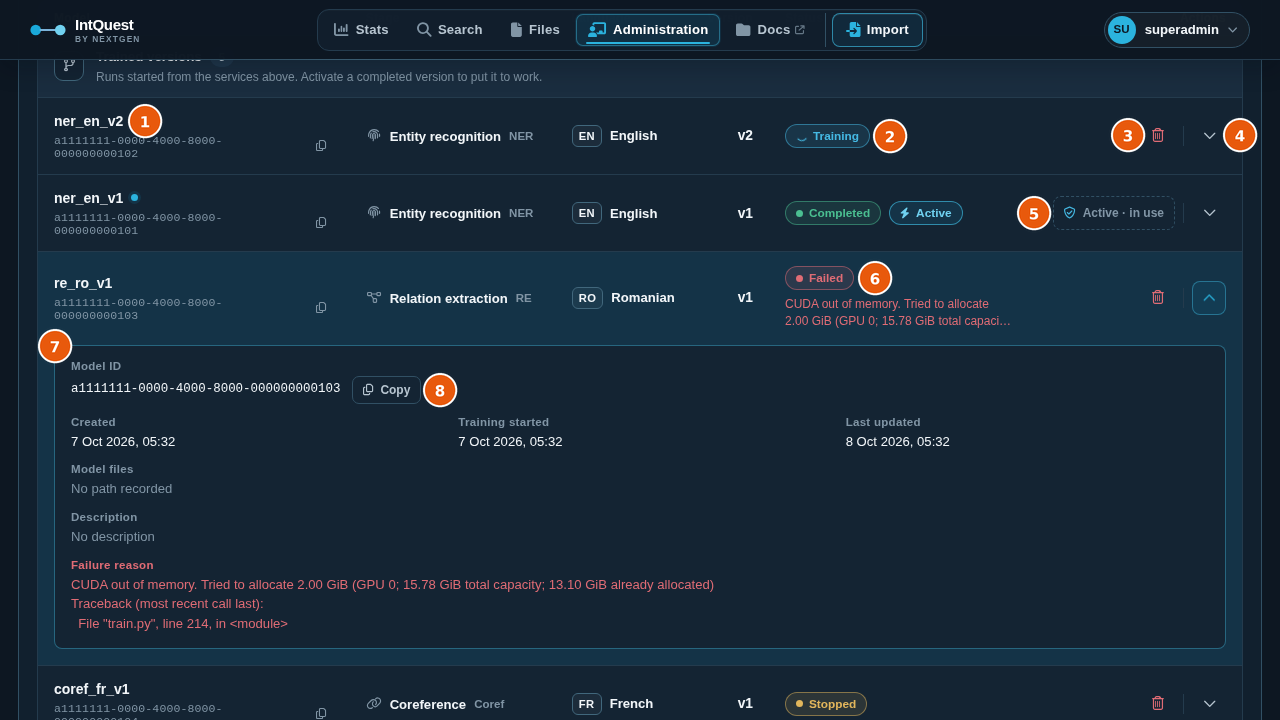Click the IntQuest logo

coord(85,30)
